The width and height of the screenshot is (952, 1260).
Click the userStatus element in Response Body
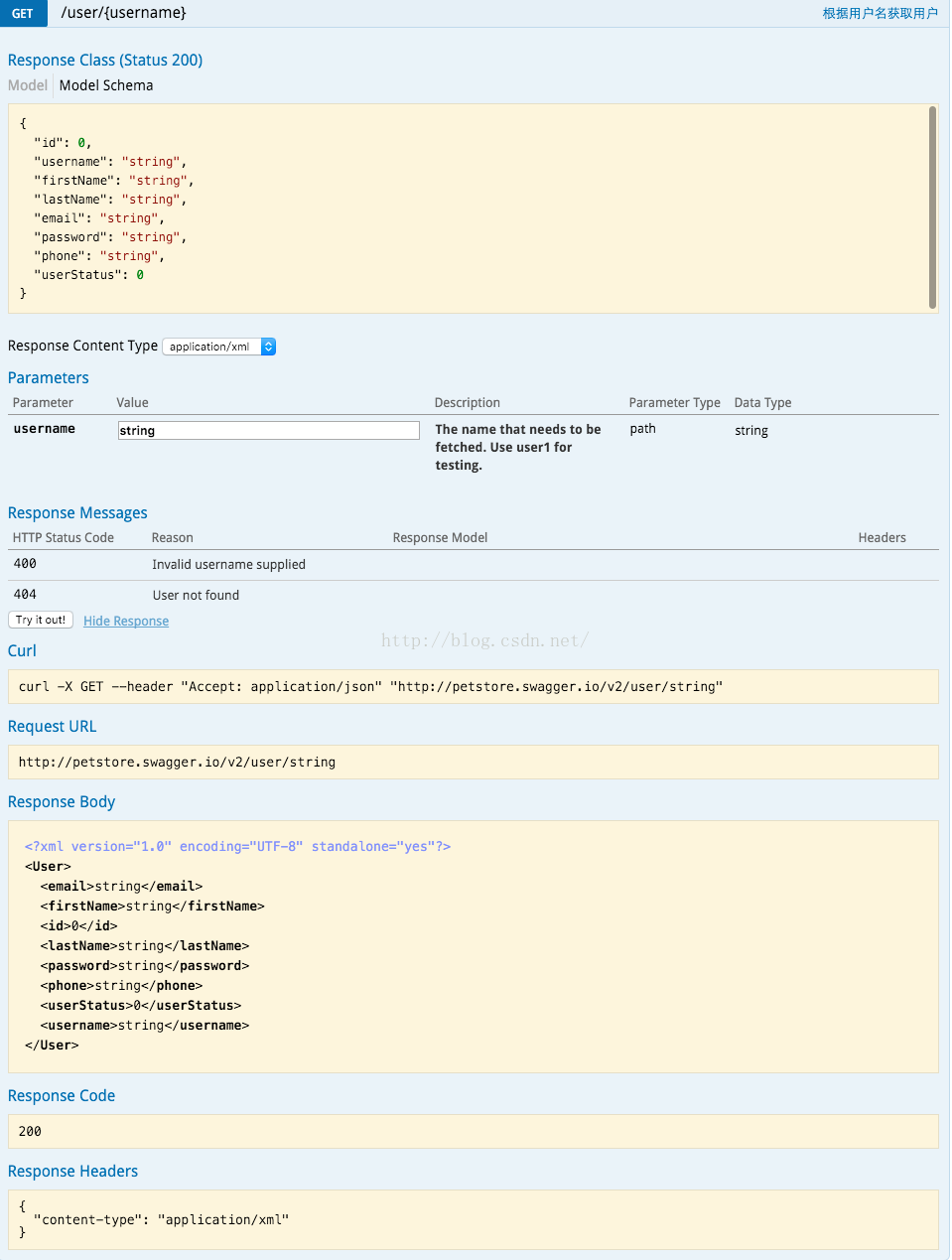click(141, 1005)
